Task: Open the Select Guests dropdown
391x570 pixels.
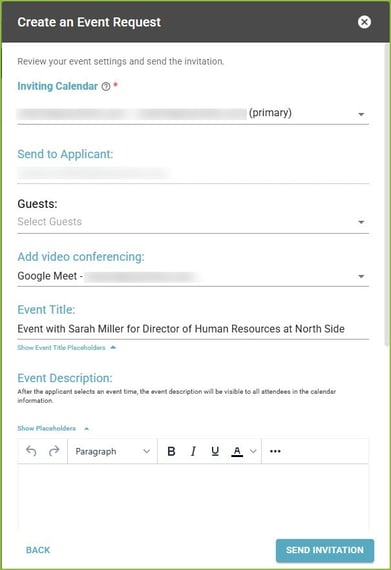Action: (193, 222)
